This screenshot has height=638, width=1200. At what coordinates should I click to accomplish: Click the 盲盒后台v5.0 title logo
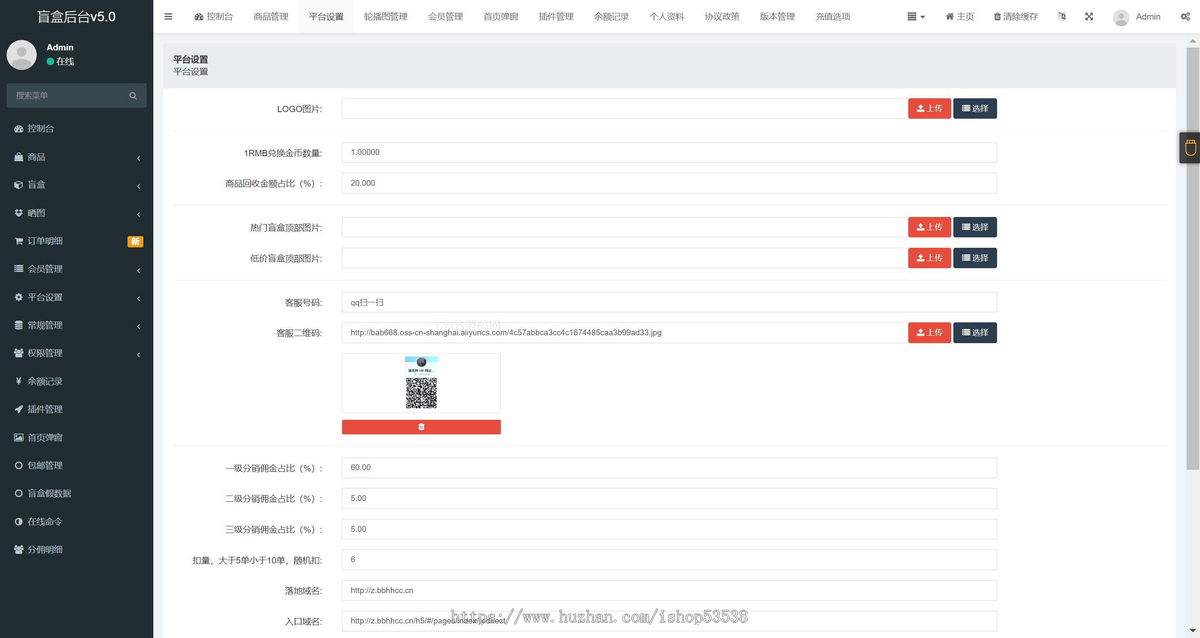pyautogui.click(x=76, y=17)
